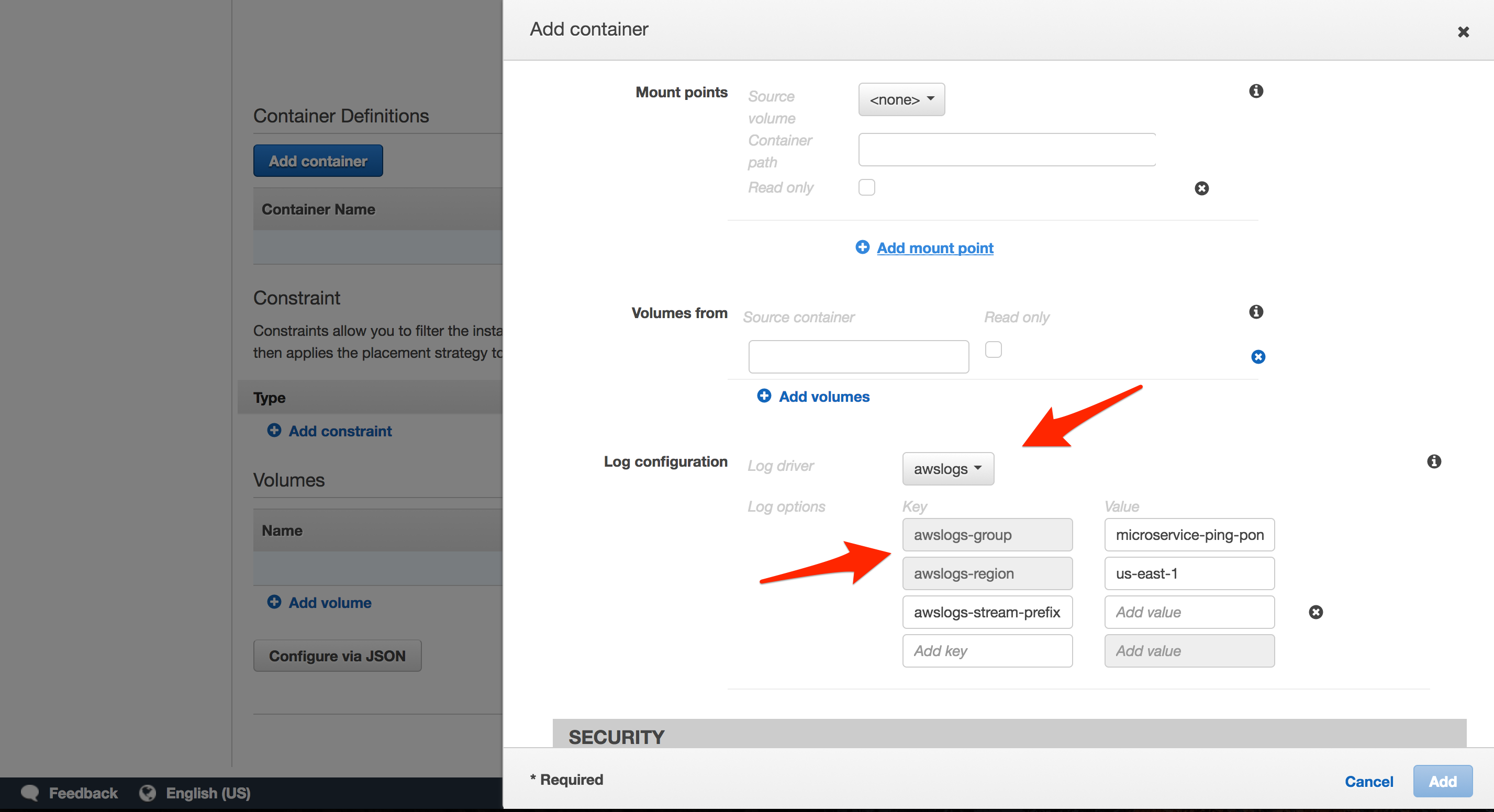Edit the us-east-1 region value field
The image size is (1494, 812).
tap(1188, 573)
